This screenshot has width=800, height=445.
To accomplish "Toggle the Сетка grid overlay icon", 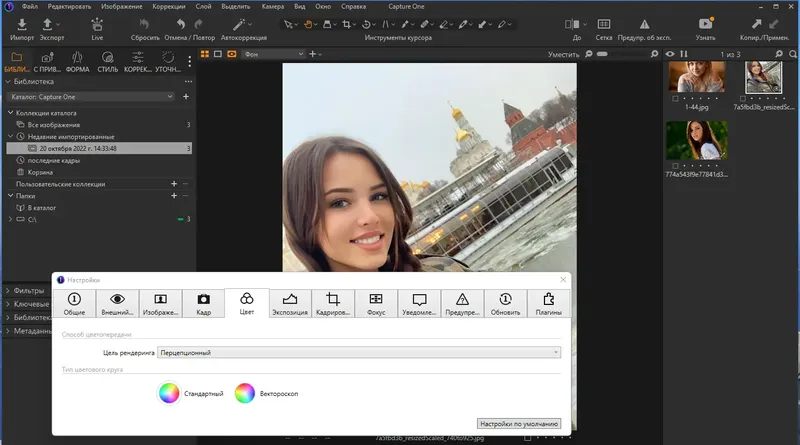I will tap(603, 24).
